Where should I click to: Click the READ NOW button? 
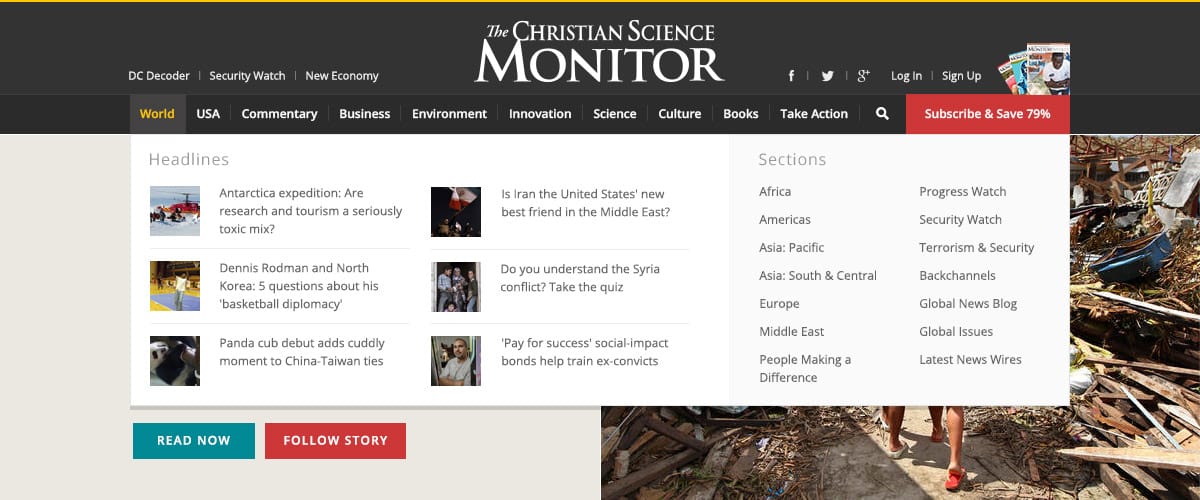coord(194,441)
